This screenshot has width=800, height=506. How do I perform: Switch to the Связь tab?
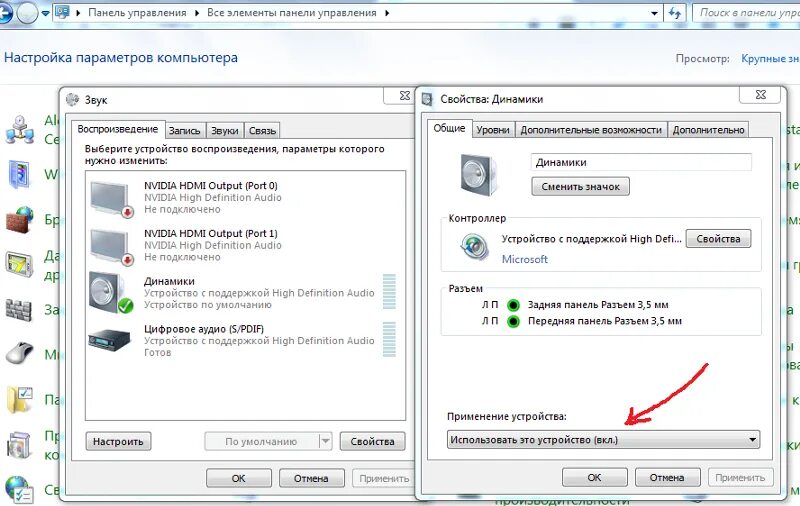(x=262, y=131)
